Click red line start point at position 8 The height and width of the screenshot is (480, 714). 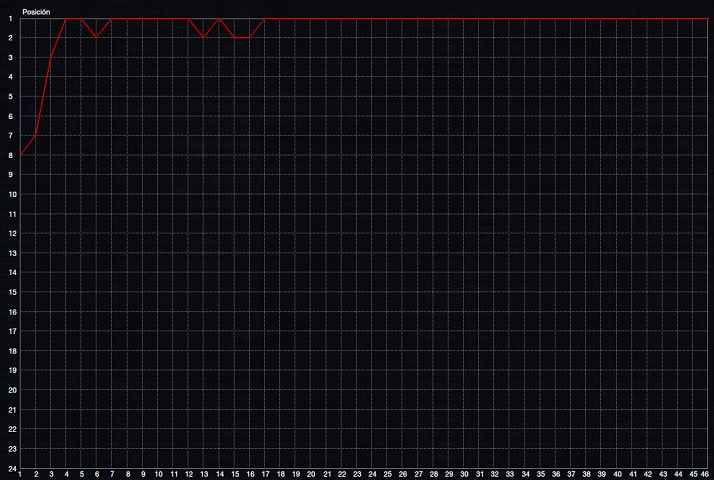click(20, 155)
